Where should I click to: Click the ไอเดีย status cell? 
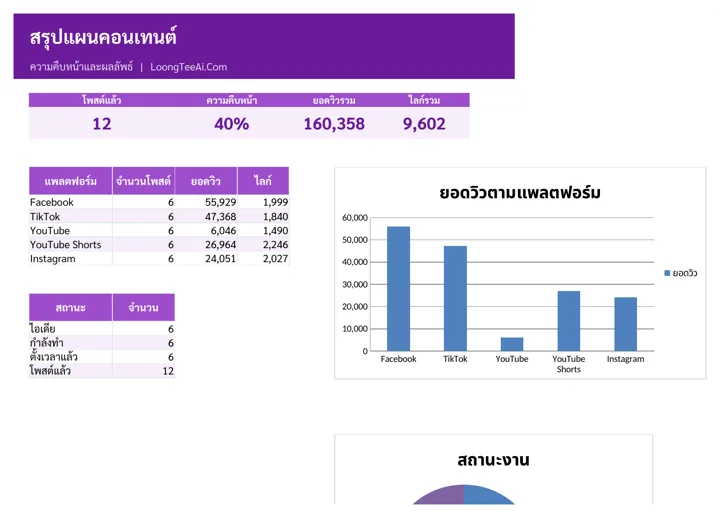point(70,329)
